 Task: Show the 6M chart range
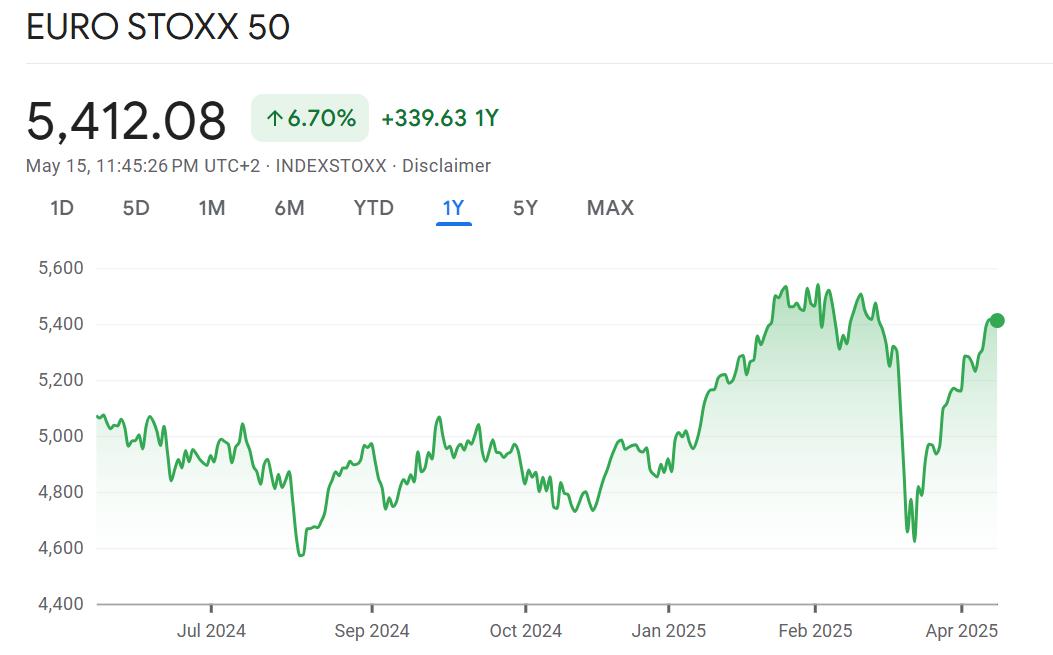(x=289, y=208)
